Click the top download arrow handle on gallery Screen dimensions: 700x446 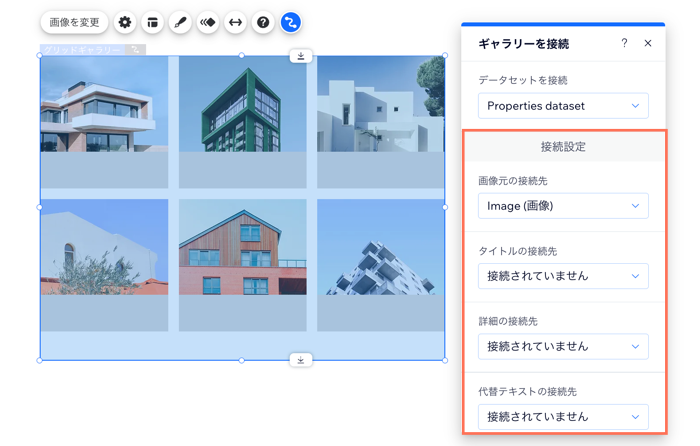(301, 56)
